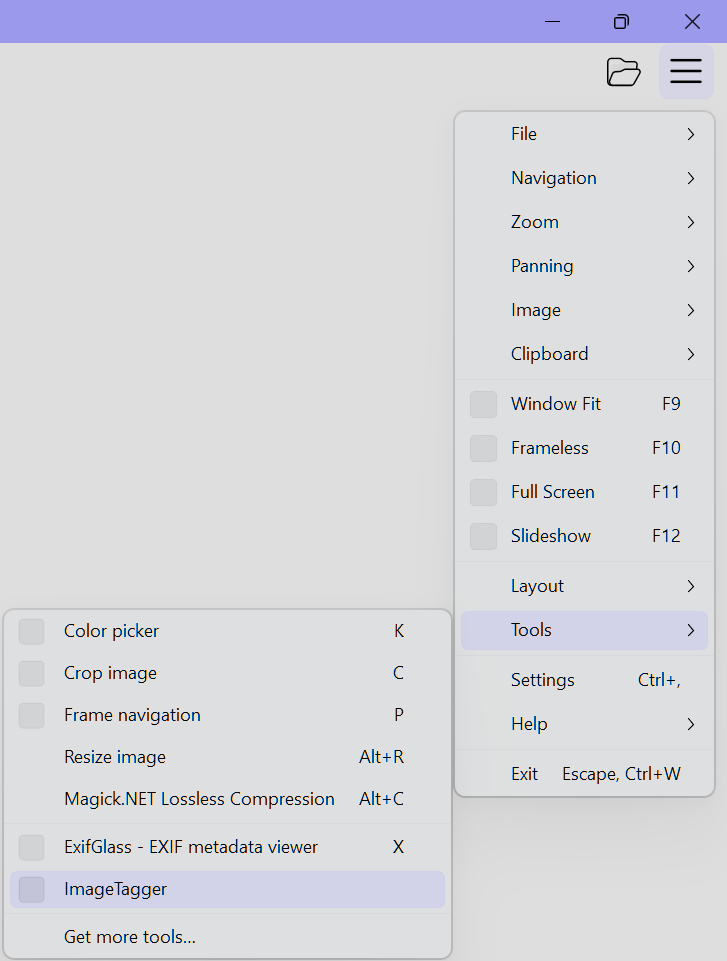
Task: Open the Settings menu entry
Action: pyautogui.click(x=543, y=680)
